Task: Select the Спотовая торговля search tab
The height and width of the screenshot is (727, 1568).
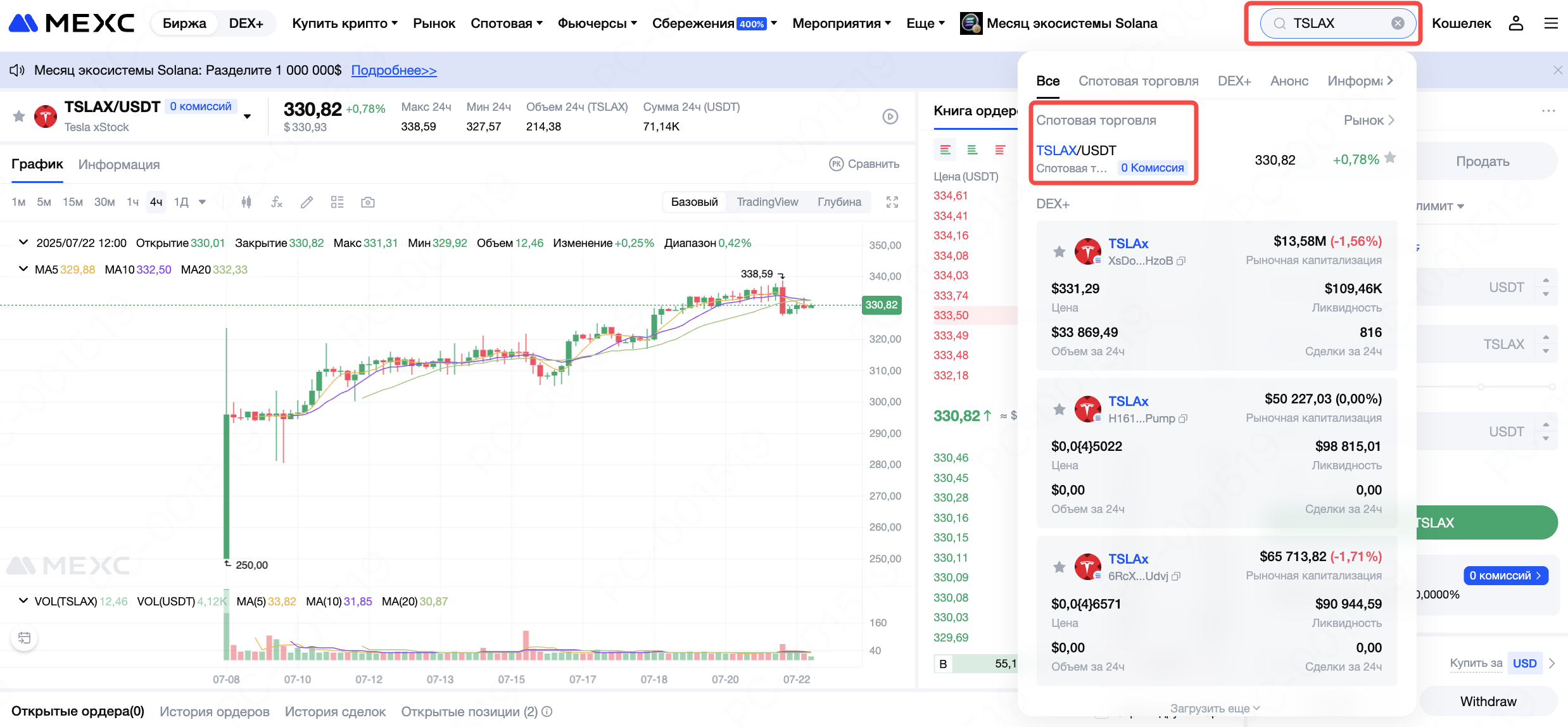Action: point(1138,81)
